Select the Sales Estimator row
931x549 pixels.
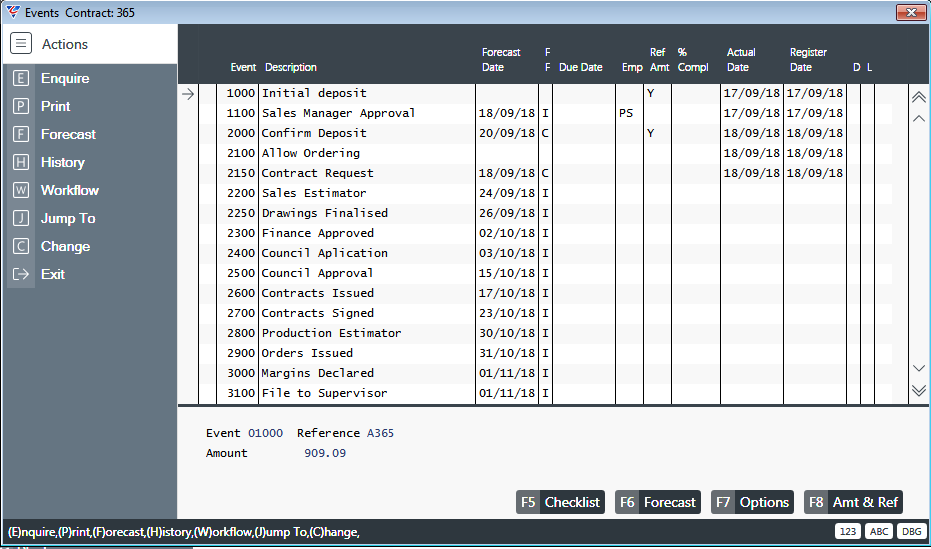tap(544, 193)
